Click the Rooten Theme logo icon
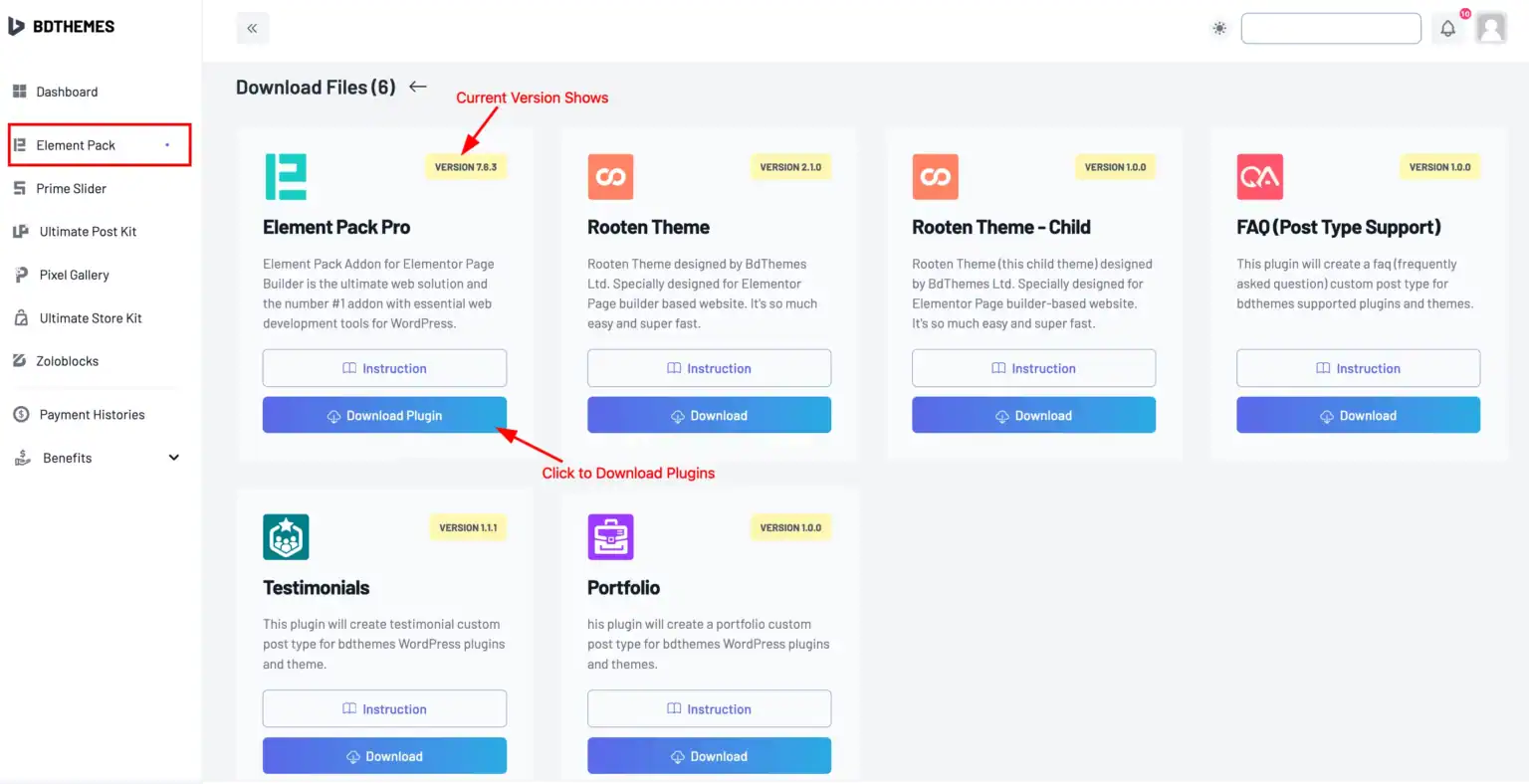The image size is (1529, 784). (x=610, y=177)
